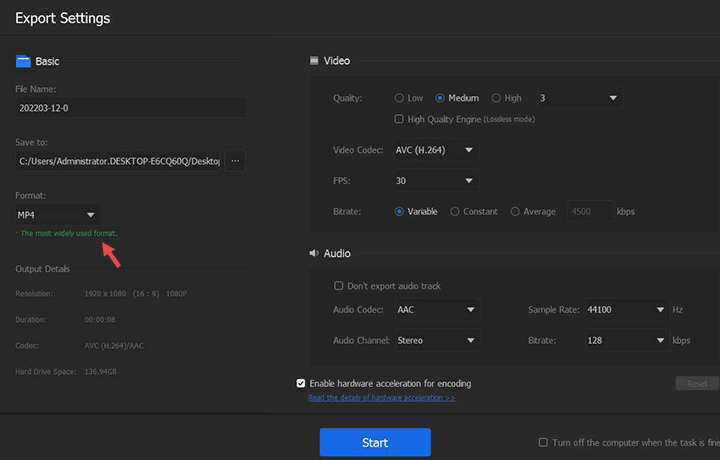Click the Audio section speaker icon
The image size is (720, 460).
315,254
